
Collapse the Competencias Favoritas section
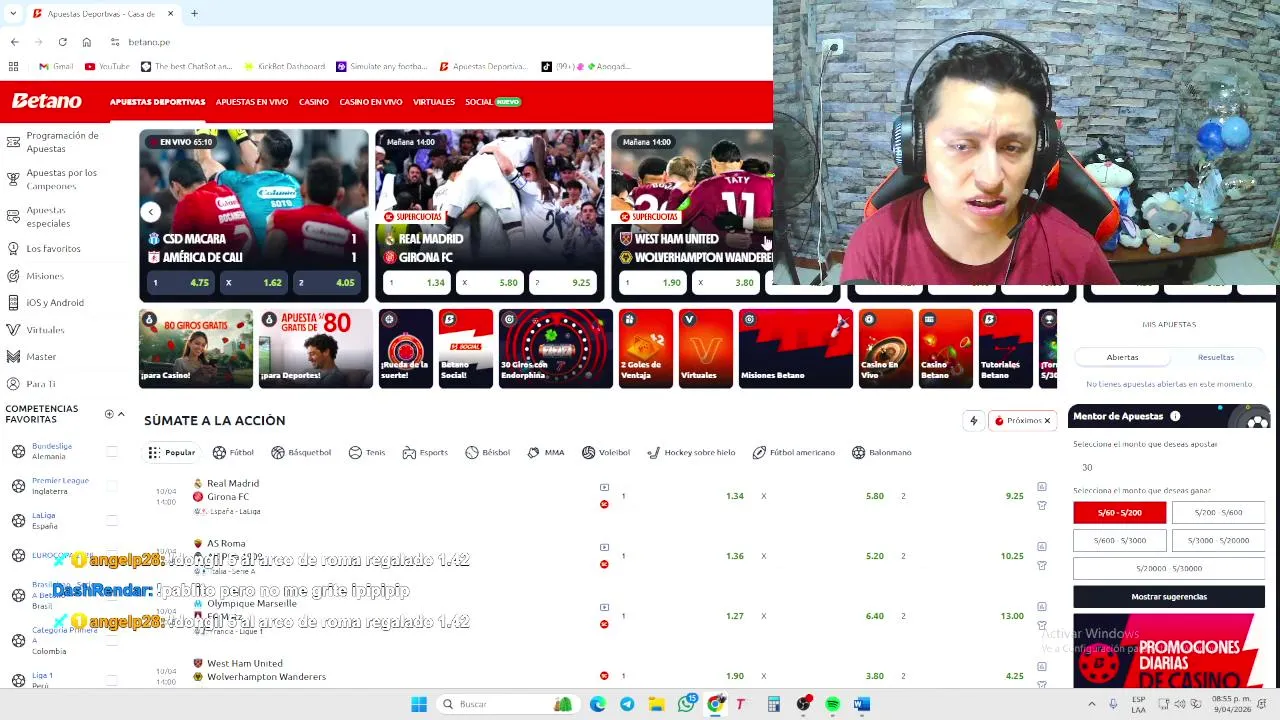[x=121, y=414]
